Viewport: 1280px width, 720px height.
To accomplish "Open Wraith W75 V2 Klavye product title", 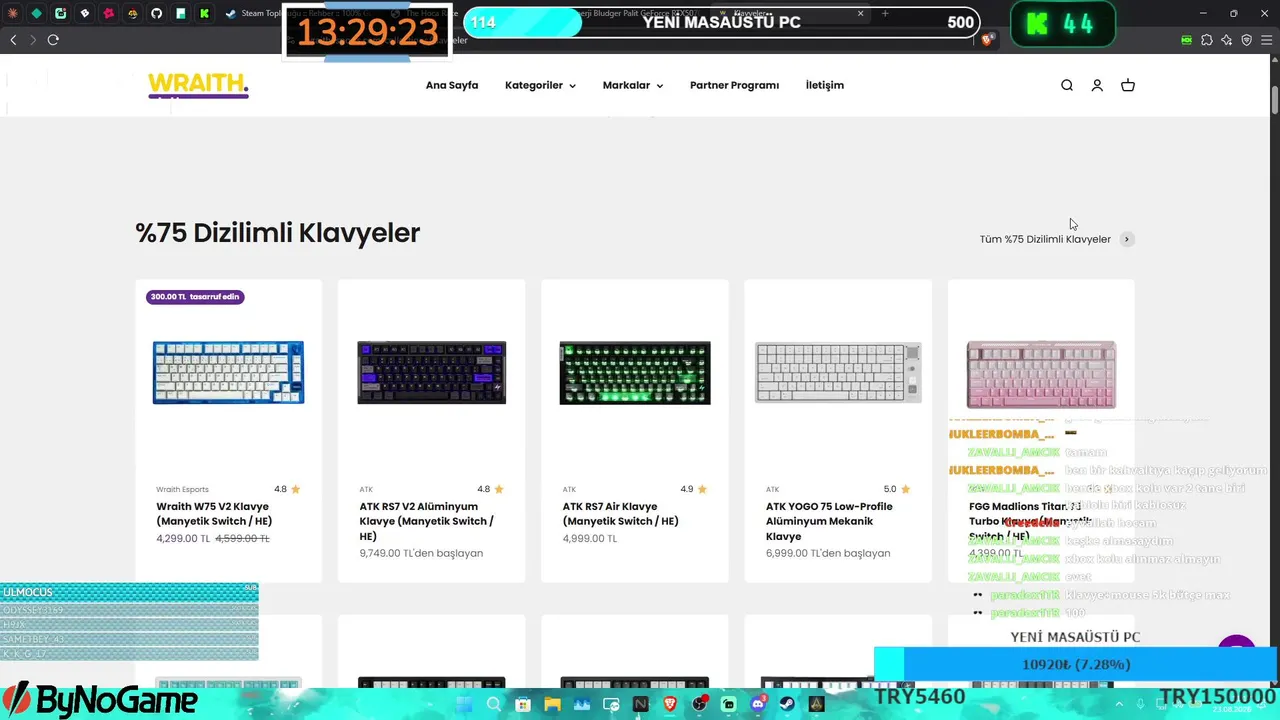I will click(214, 514).
